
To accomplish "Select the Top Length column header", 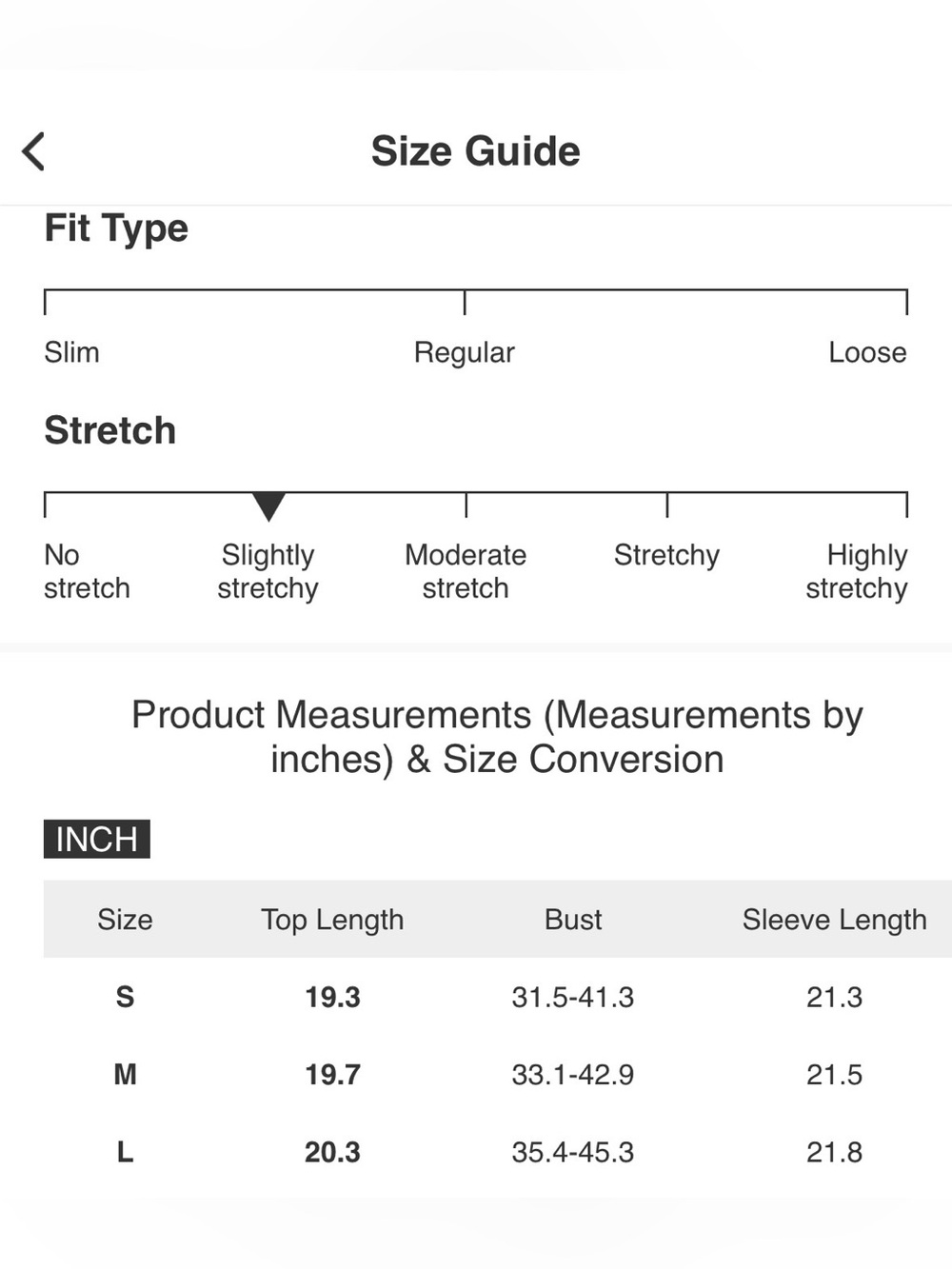I will (x=332, y=920).
